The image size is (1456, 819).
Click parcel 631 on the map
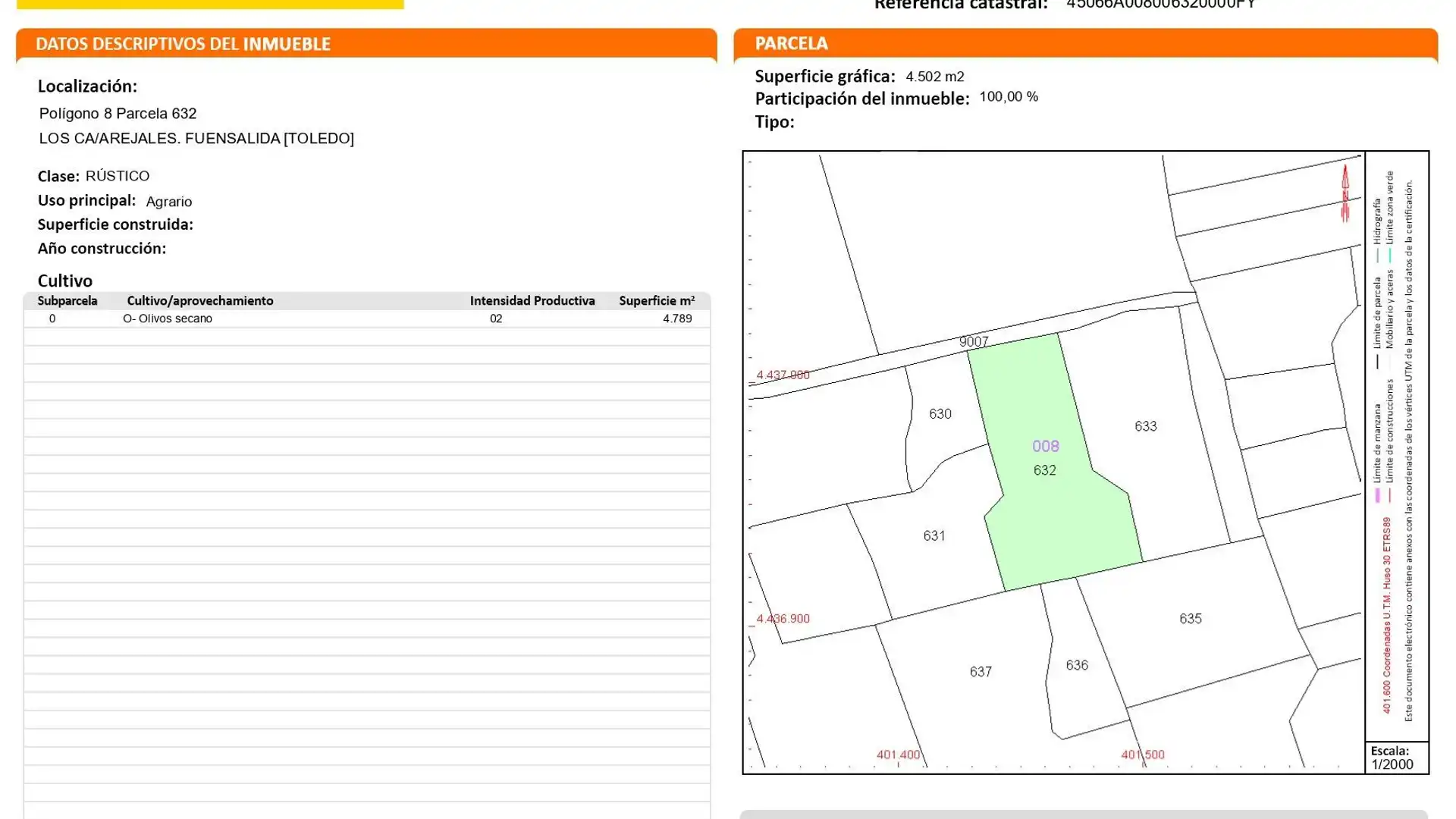pyautogui.click(x=936, y=535)
